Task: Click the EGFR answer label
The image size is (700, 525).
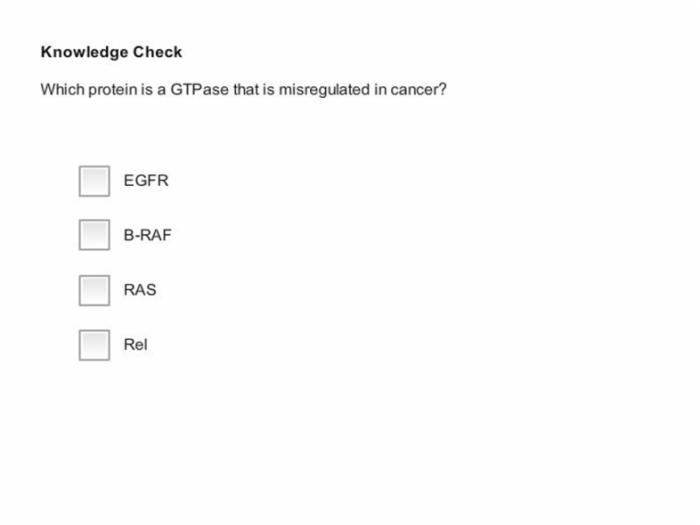Action: tap(146, 181)
